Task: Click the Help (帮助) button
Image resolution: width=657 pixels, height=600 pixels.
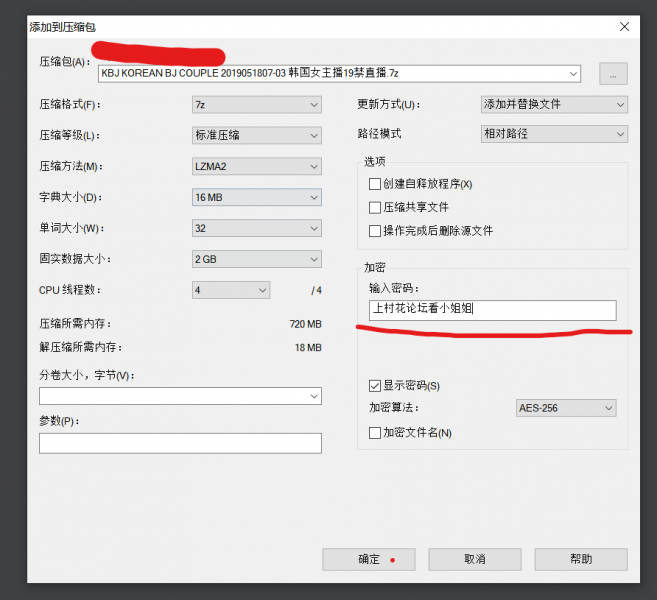Action: (x=581, y=559)
